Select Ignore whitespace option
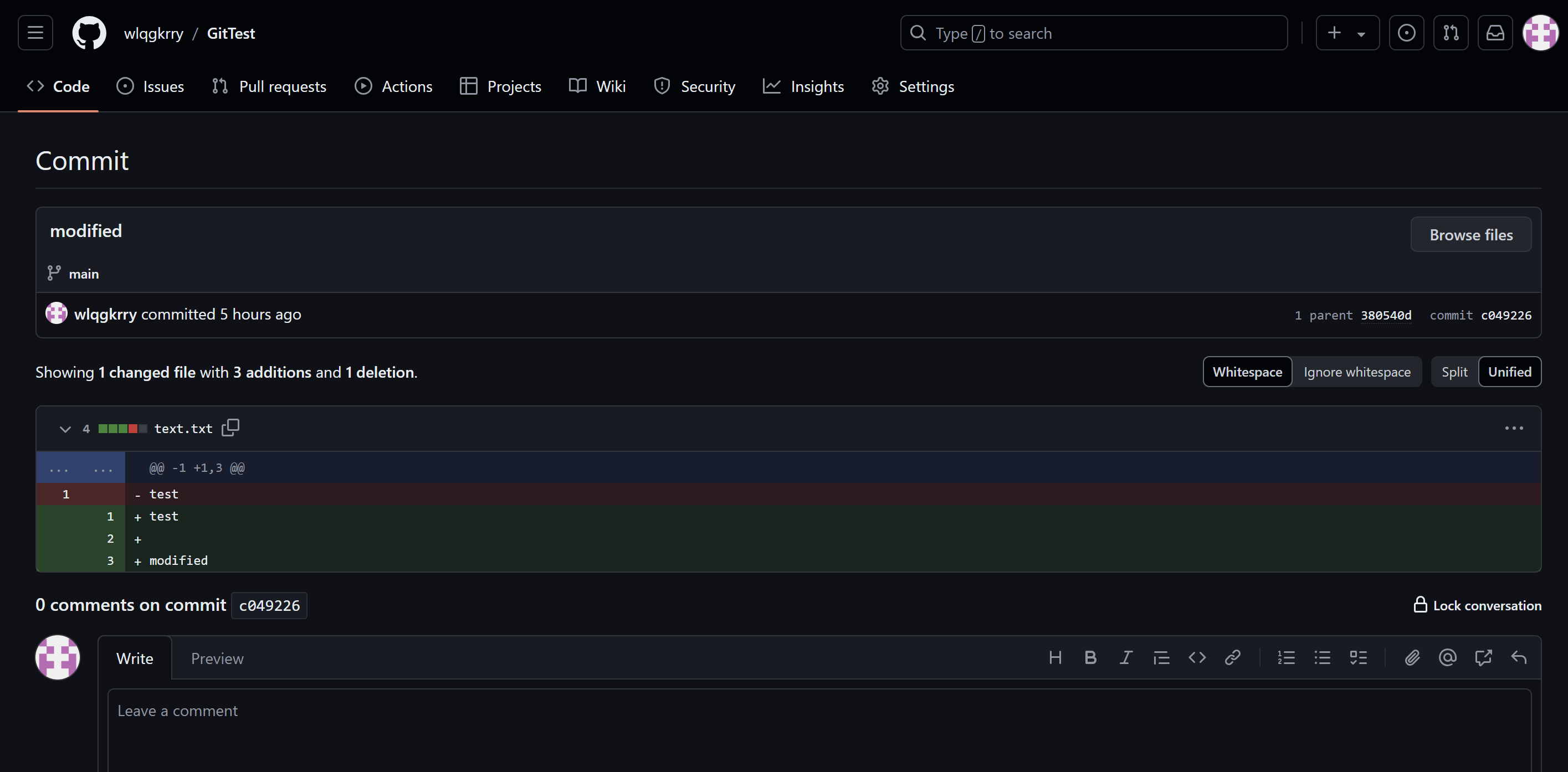 pos(1356,372)
